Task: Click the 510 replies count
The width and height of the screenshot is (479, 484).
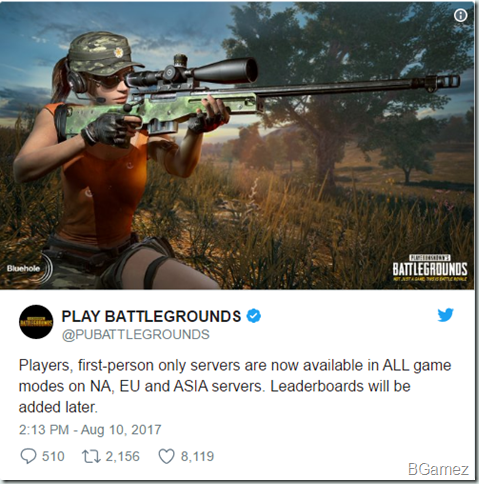Action: [x=53, y=456]
